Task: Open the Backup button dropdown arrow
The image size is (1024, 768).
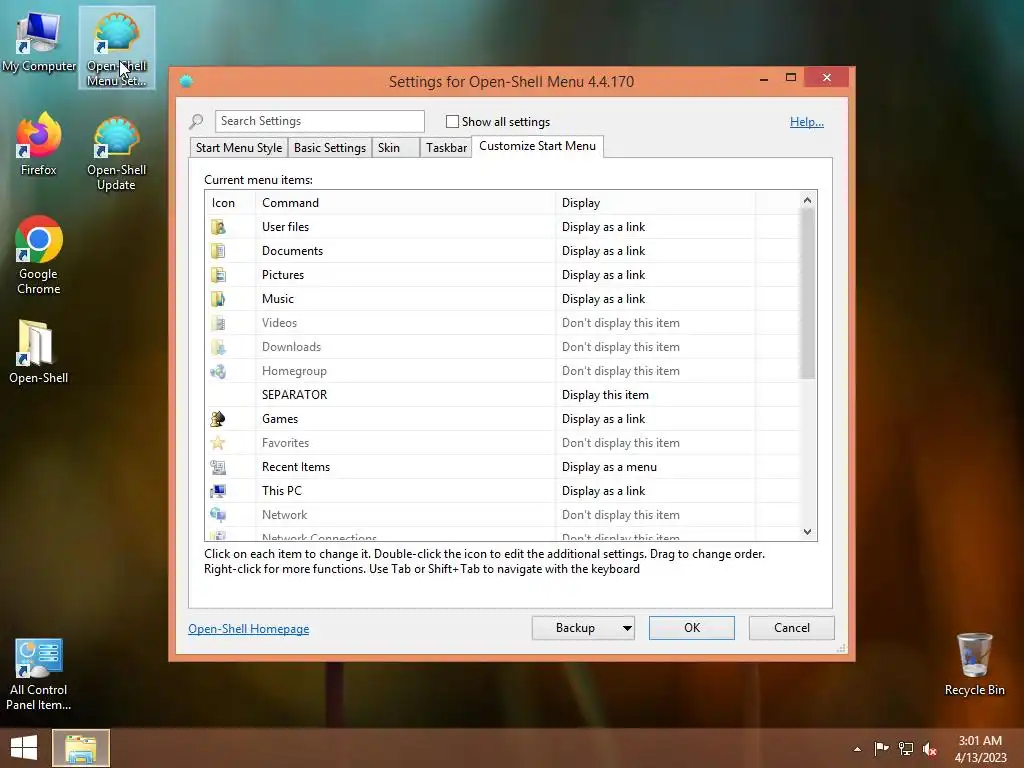Action: pyautogui.click(x=627, y=628)
